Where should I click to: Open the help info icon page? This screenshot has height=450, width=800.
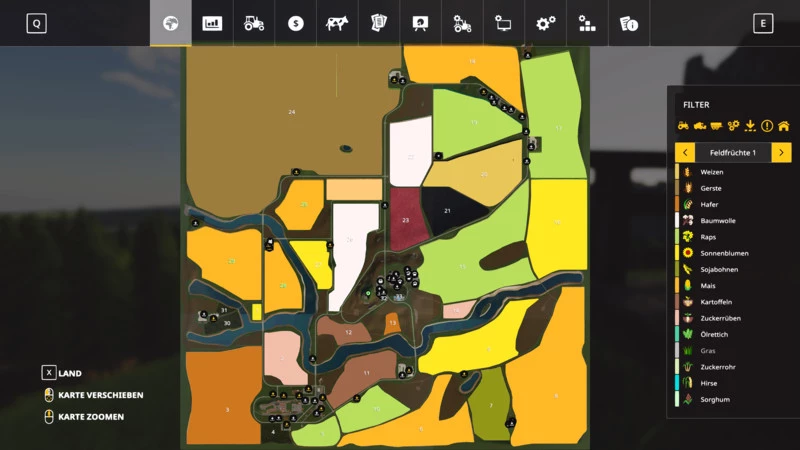[x=628, y=23]
